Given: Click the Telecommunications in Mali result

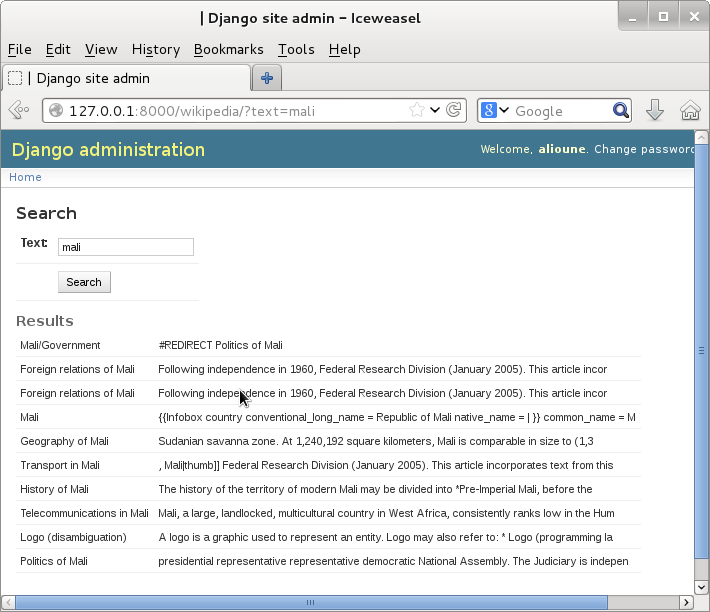Looking at the screenshot, I should coord(84,513).
